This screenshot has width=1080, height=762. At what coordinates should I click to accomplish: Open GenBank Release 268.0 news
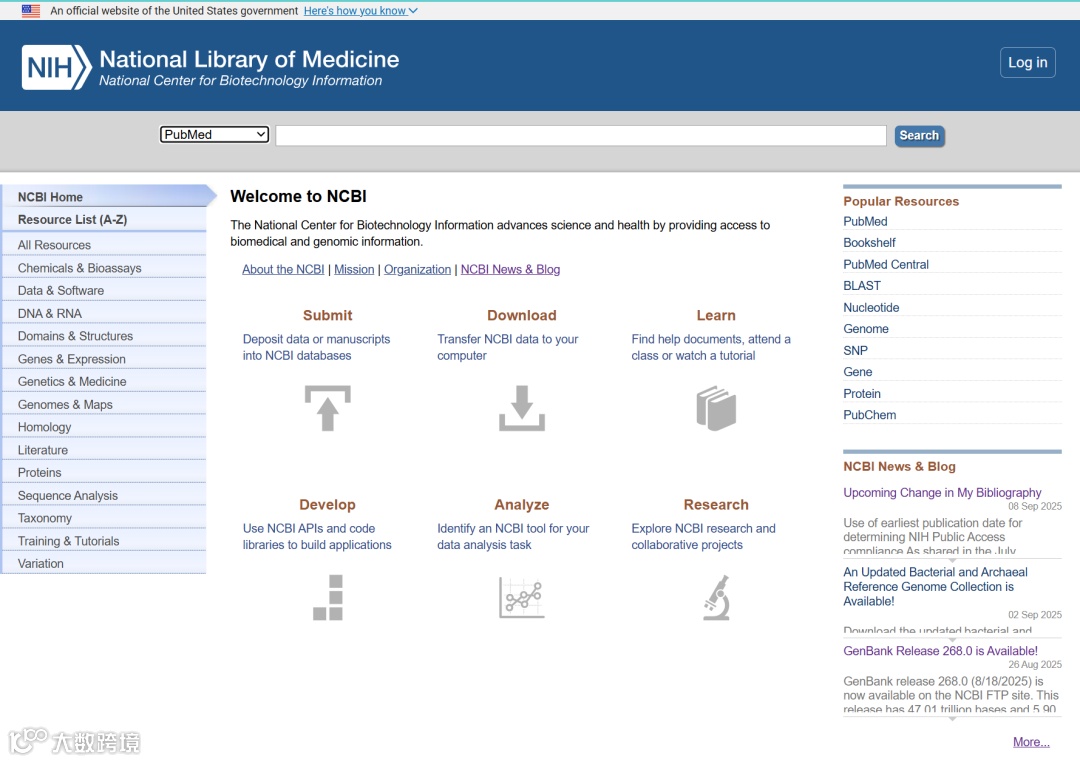940,651
